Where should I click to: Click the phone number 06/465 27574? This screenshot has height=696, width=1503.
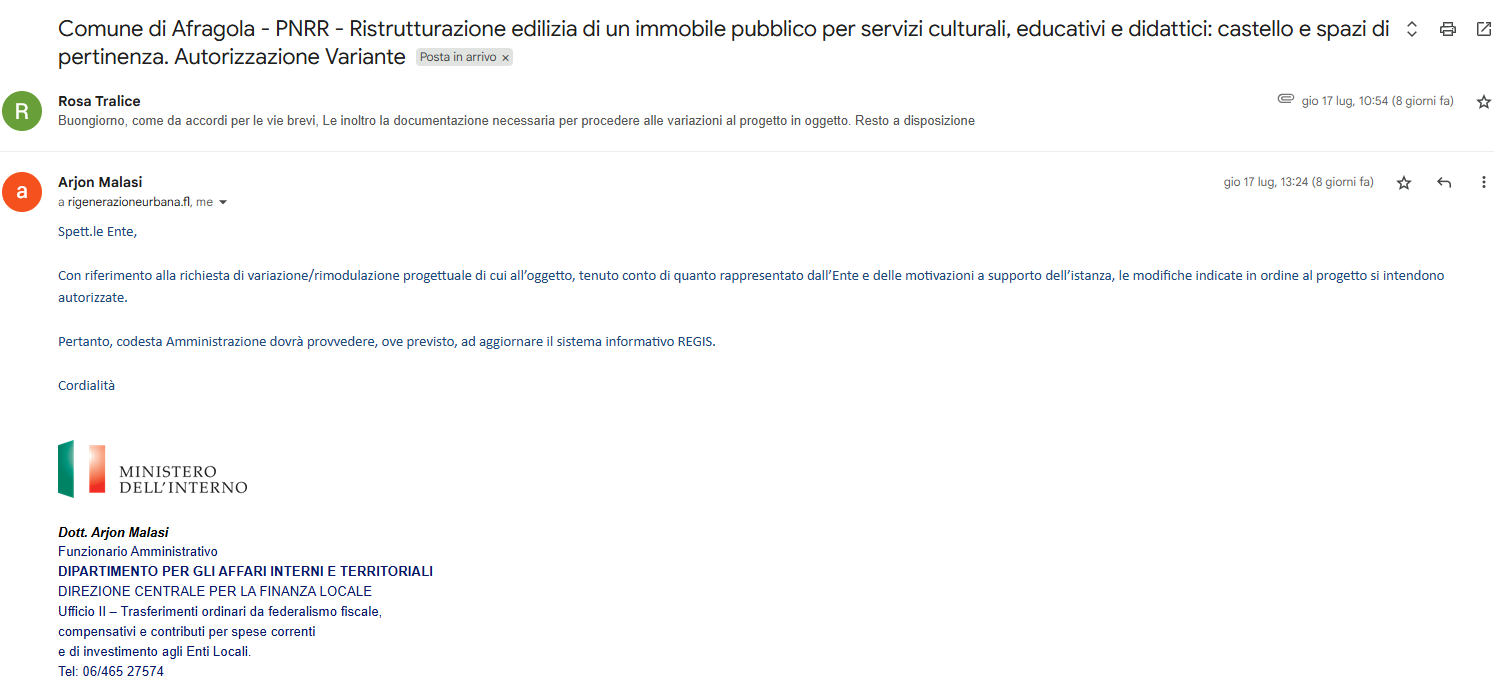click(123, 672)
